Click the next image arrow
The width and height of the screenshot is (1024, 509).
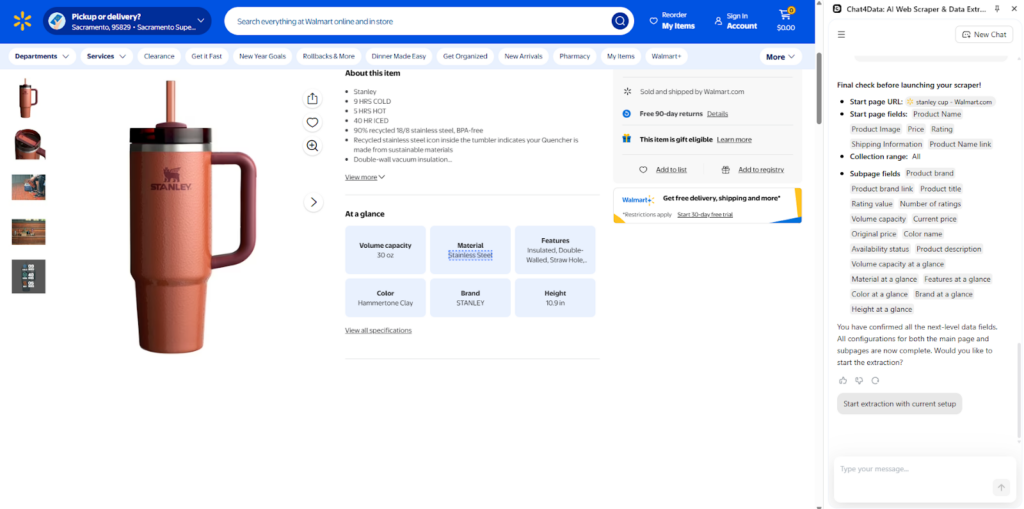[313, 203]
